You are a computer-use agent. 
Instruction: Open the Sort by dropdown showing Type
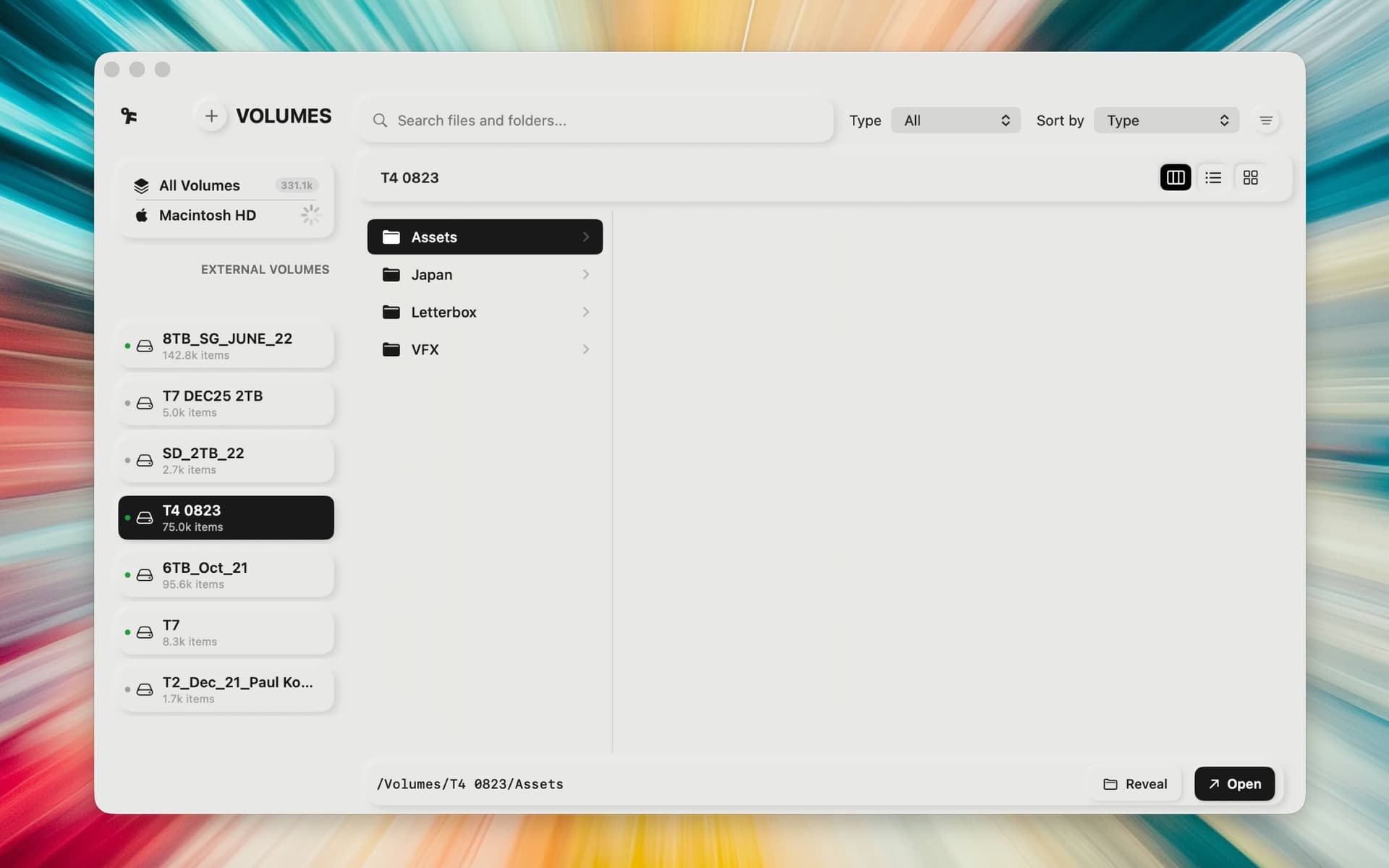(x=1165, y=120)
